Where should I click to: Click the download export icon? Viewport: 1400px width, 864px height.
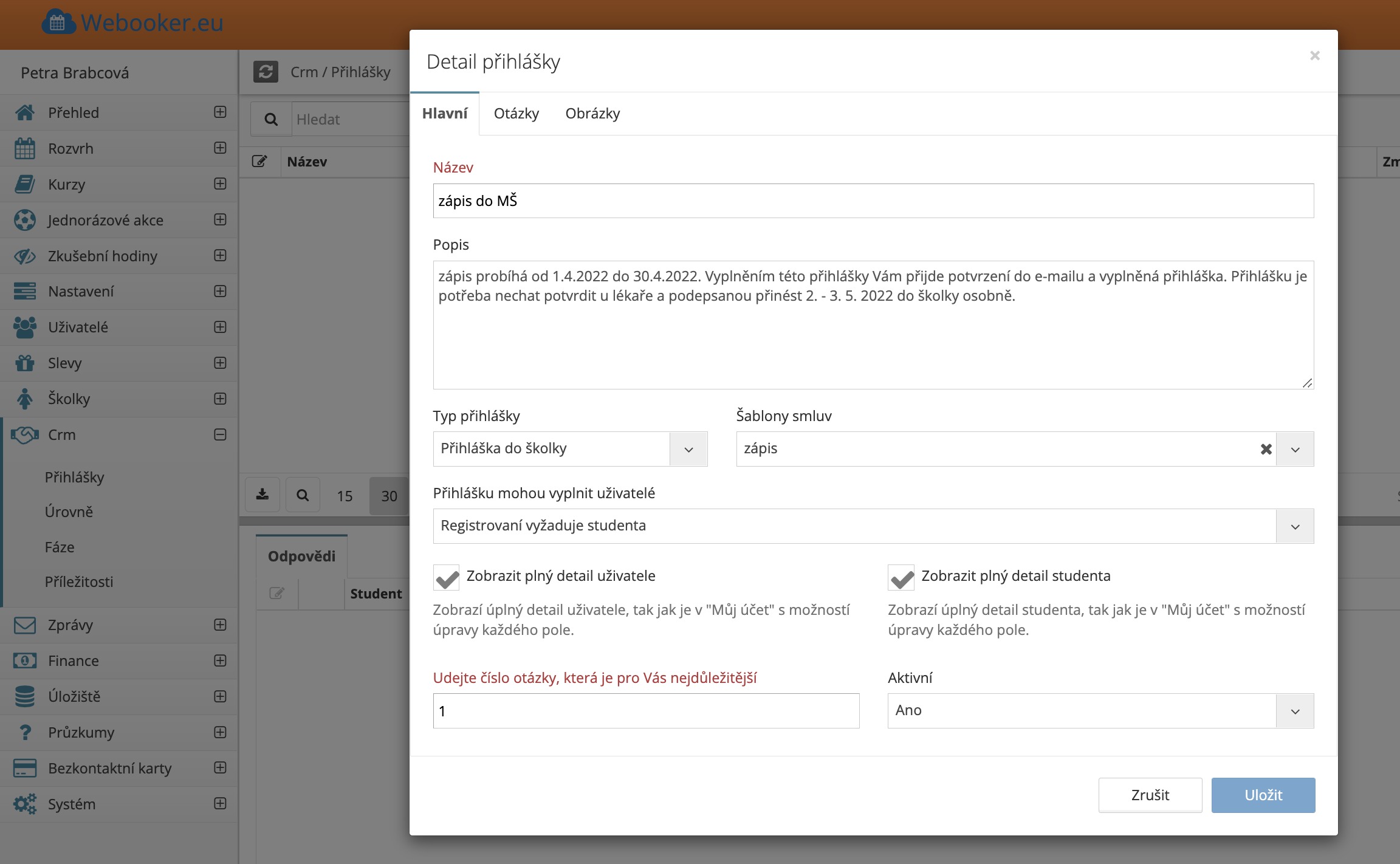(x=262, y=495)
